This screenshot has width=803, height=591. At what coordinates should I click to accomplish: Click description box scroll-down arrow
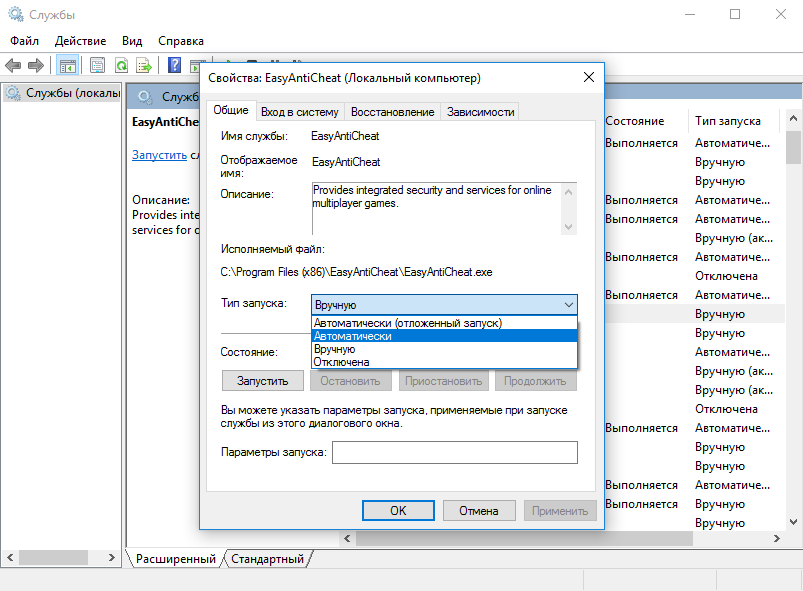tap(568, 226)
